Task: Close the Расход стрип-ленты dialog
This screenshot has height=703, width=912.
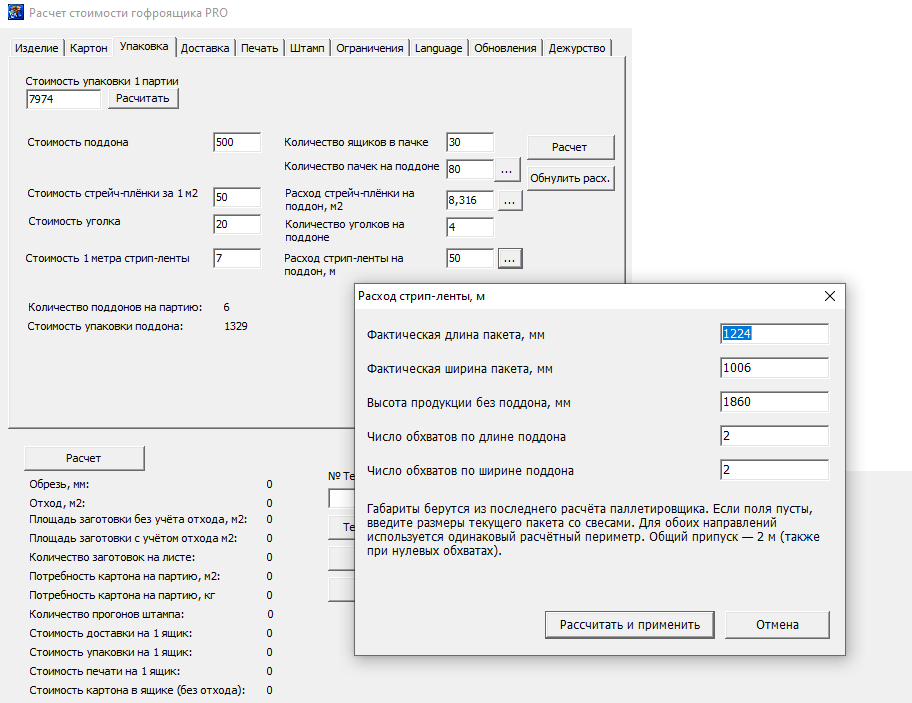Action: coord(830,296)
